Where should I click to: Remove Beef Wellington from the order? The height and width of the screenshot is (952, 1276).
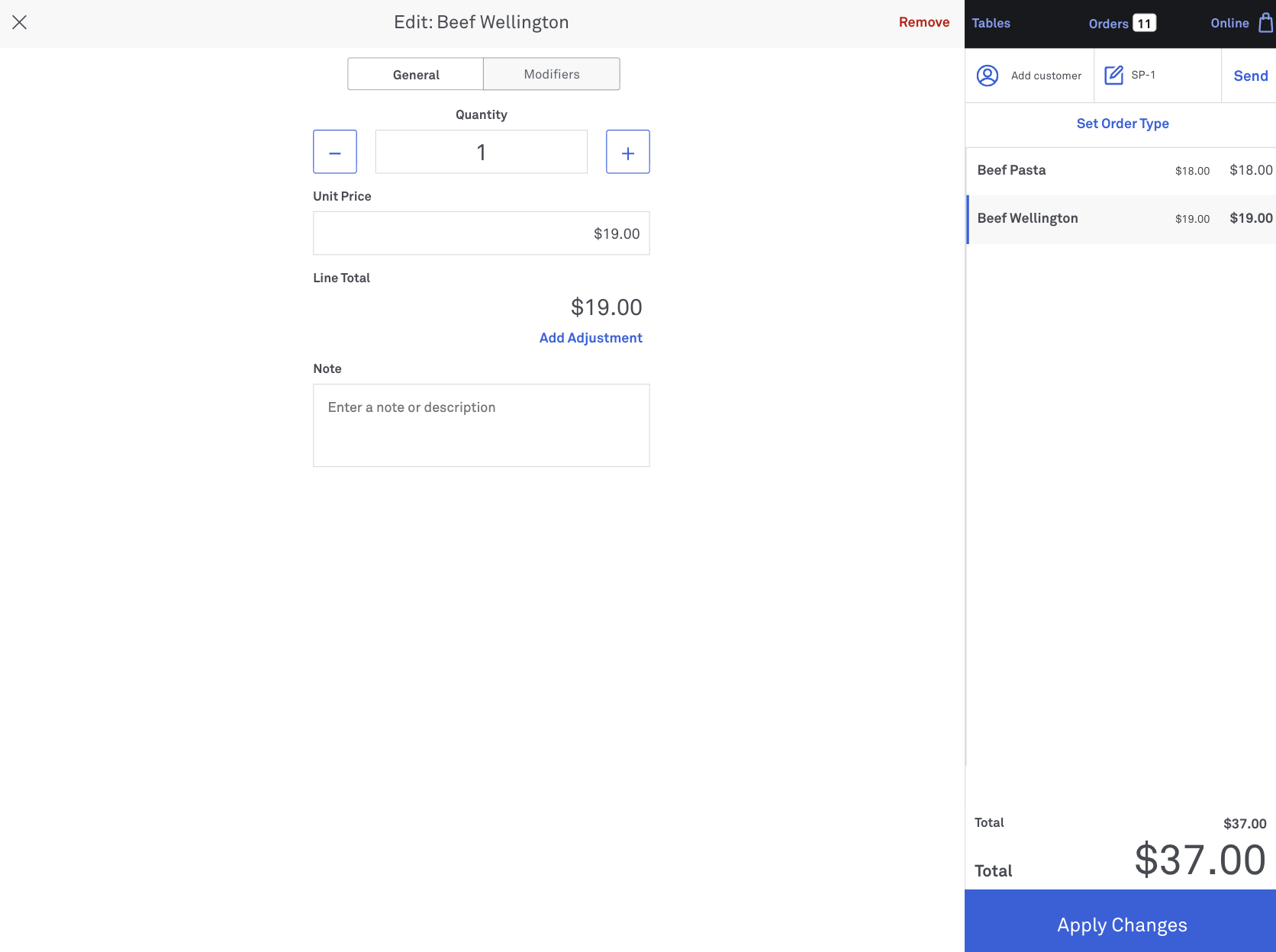coord(924,22)
